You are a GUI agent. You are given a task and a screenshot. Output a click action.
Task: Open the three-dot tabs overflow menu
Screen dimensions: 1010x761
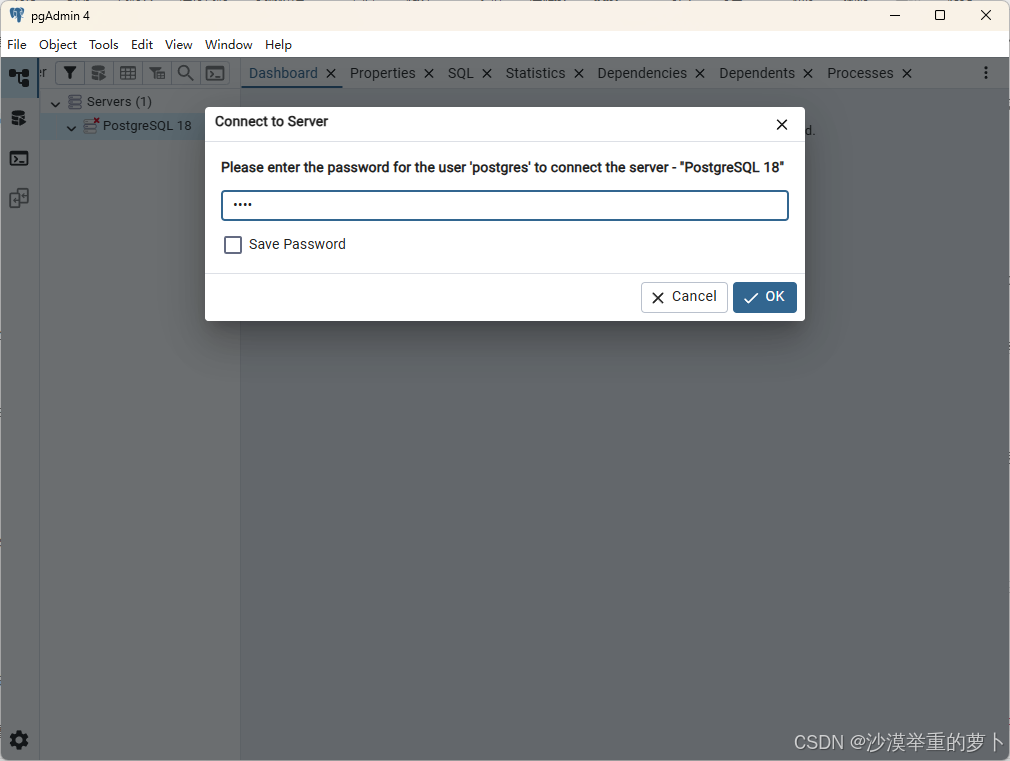point(986,73)
